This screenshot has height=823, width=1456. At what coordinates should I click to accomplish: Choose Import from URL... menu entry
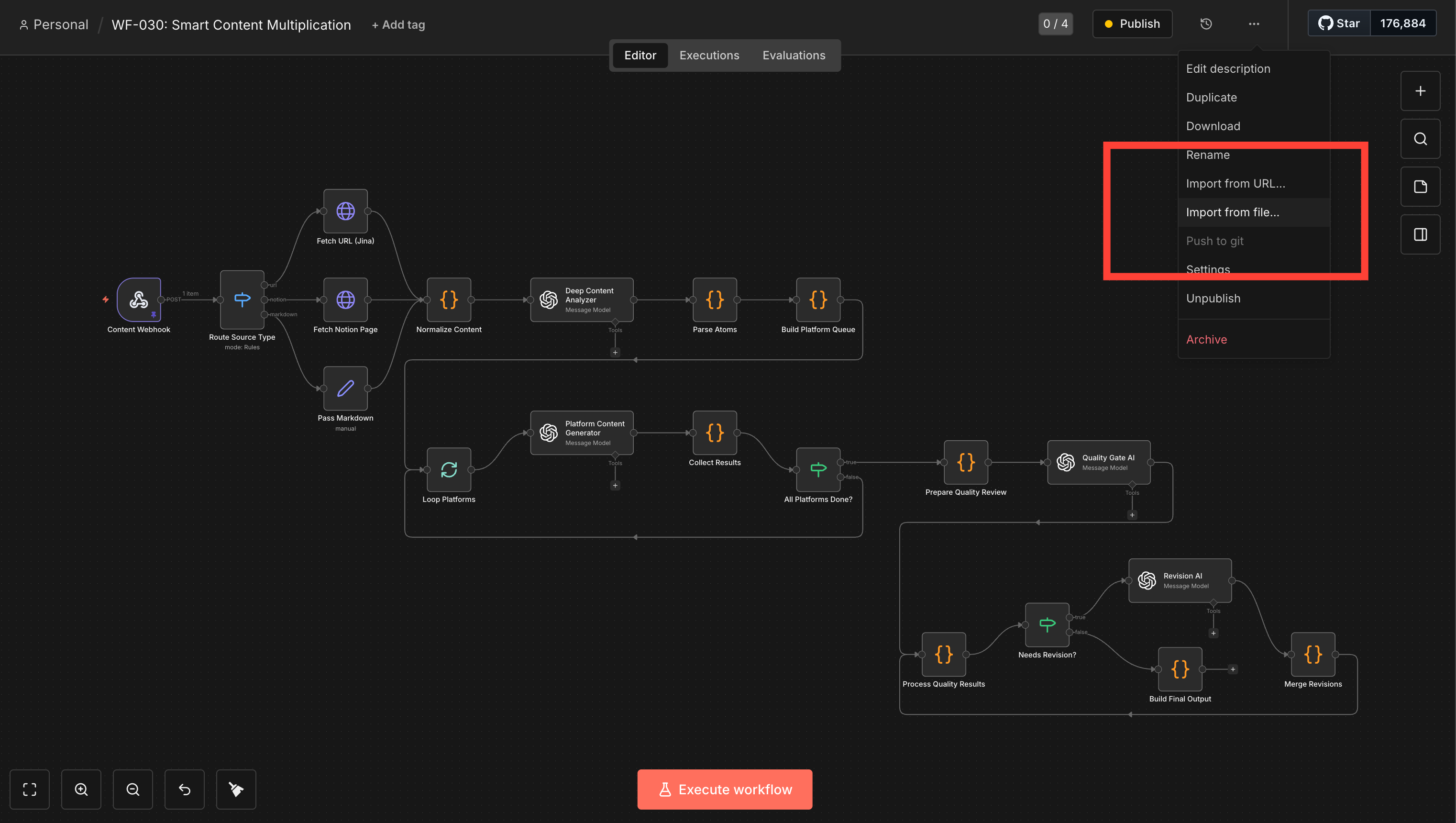(x=1254, y=184)
